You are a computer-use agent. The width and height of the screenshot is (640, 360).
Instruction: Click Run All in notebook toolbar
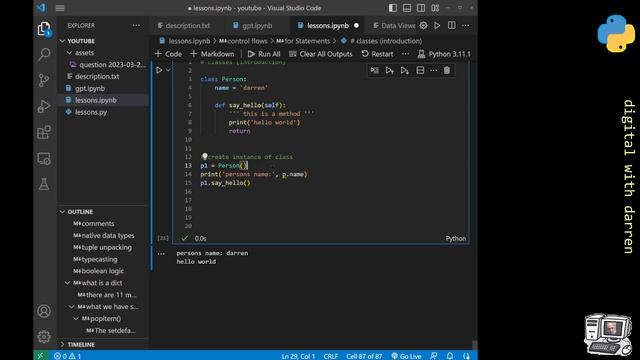click(x=264, y=54)
